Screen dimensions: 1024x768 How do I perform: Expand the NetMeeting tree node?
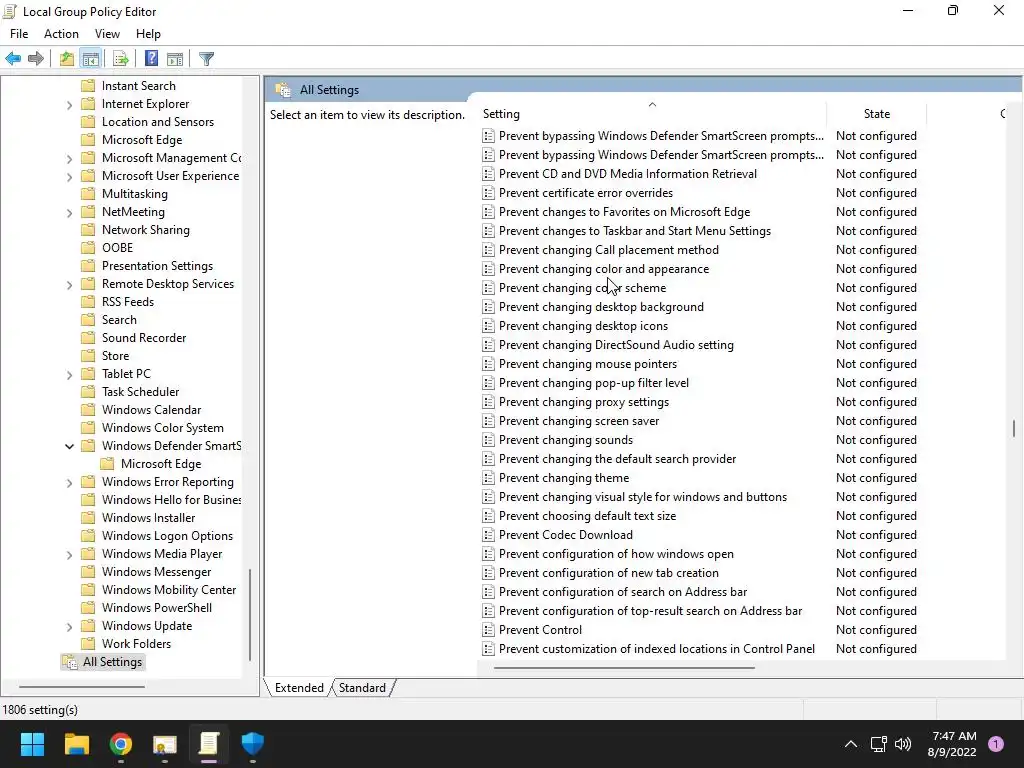[x=69, y=212]
